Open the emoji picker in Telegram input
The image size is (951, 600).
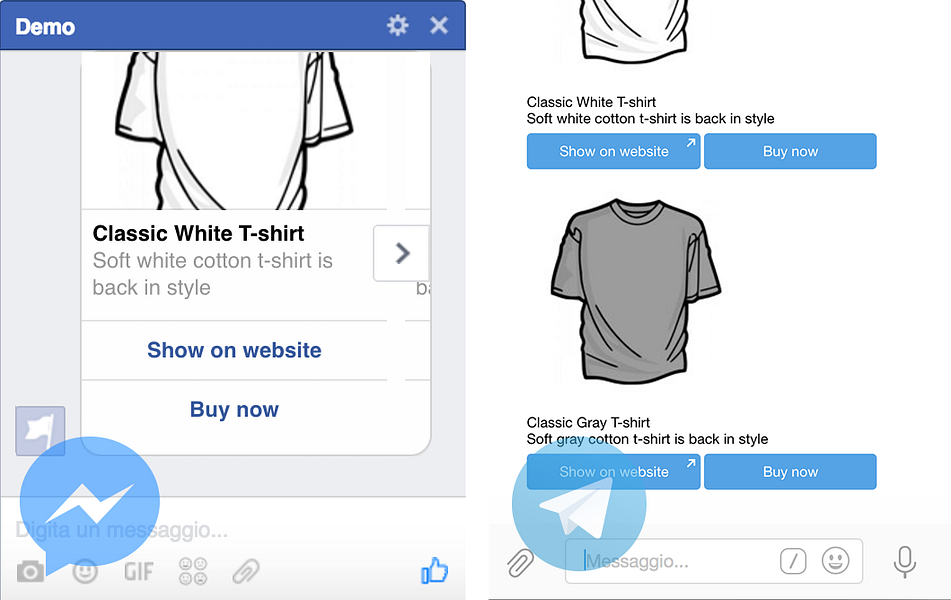pos(835,561)
